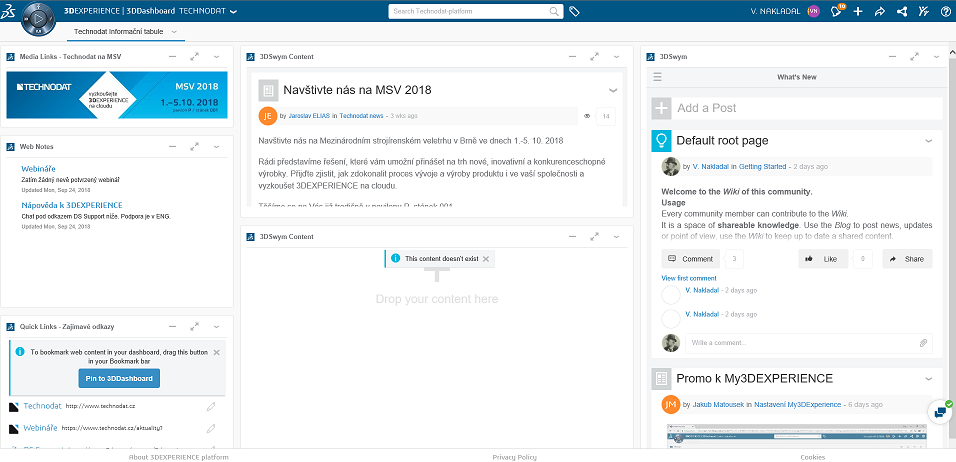
Task: Open the Privacy Policy footer link
Action: [515, 457]
